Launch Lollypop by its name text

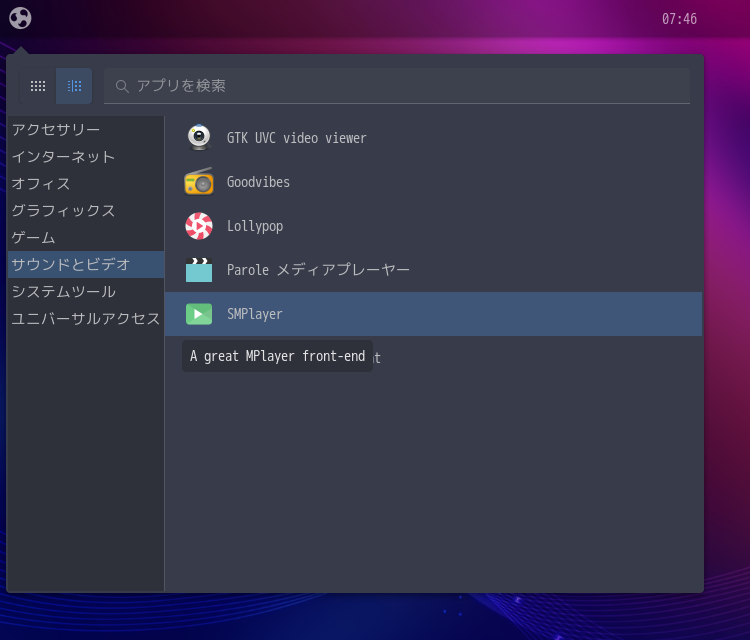click(255, 226)
